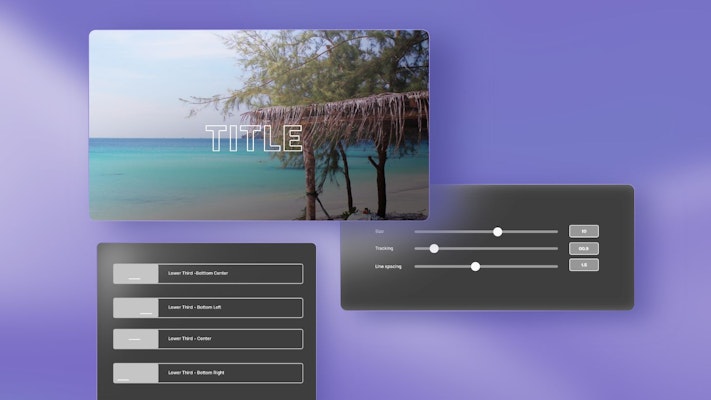This screenshot has width=711, height=400.
Task: Focus the Line spacing value field
Action: click(x=583, y=265)
